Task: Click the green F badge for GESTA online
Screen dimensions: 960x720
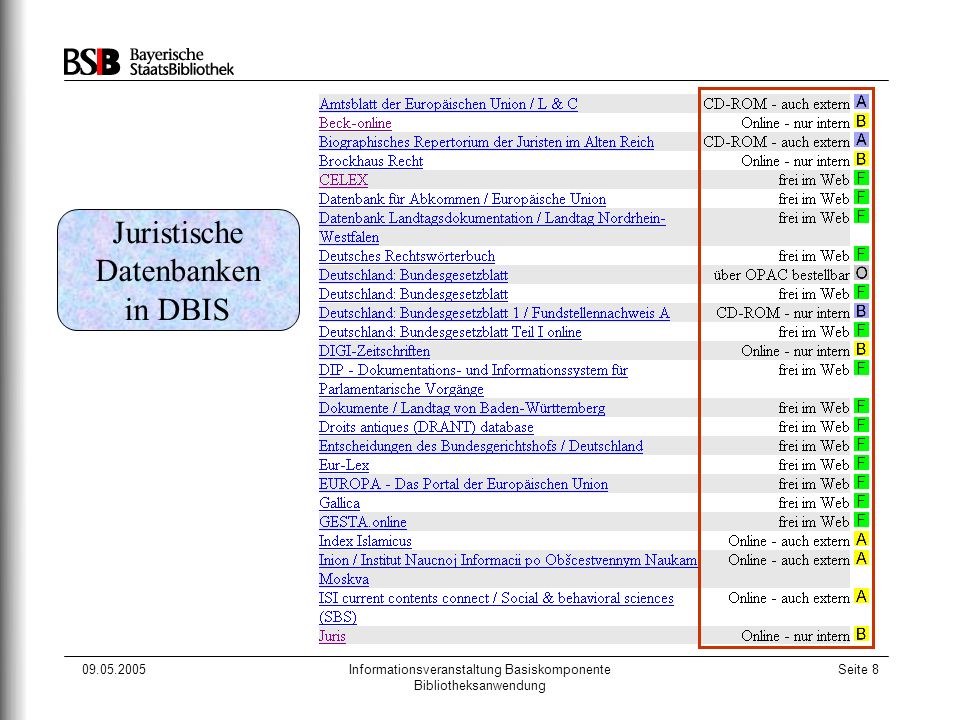Action: 861,519
